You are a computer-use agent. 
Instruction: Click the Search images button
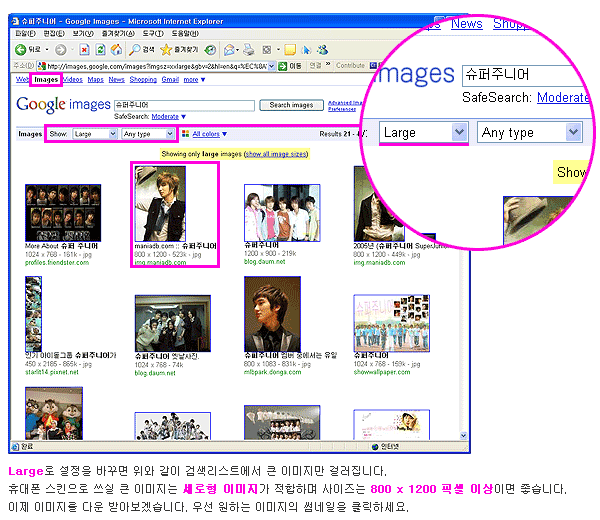[x=292, y=105]
